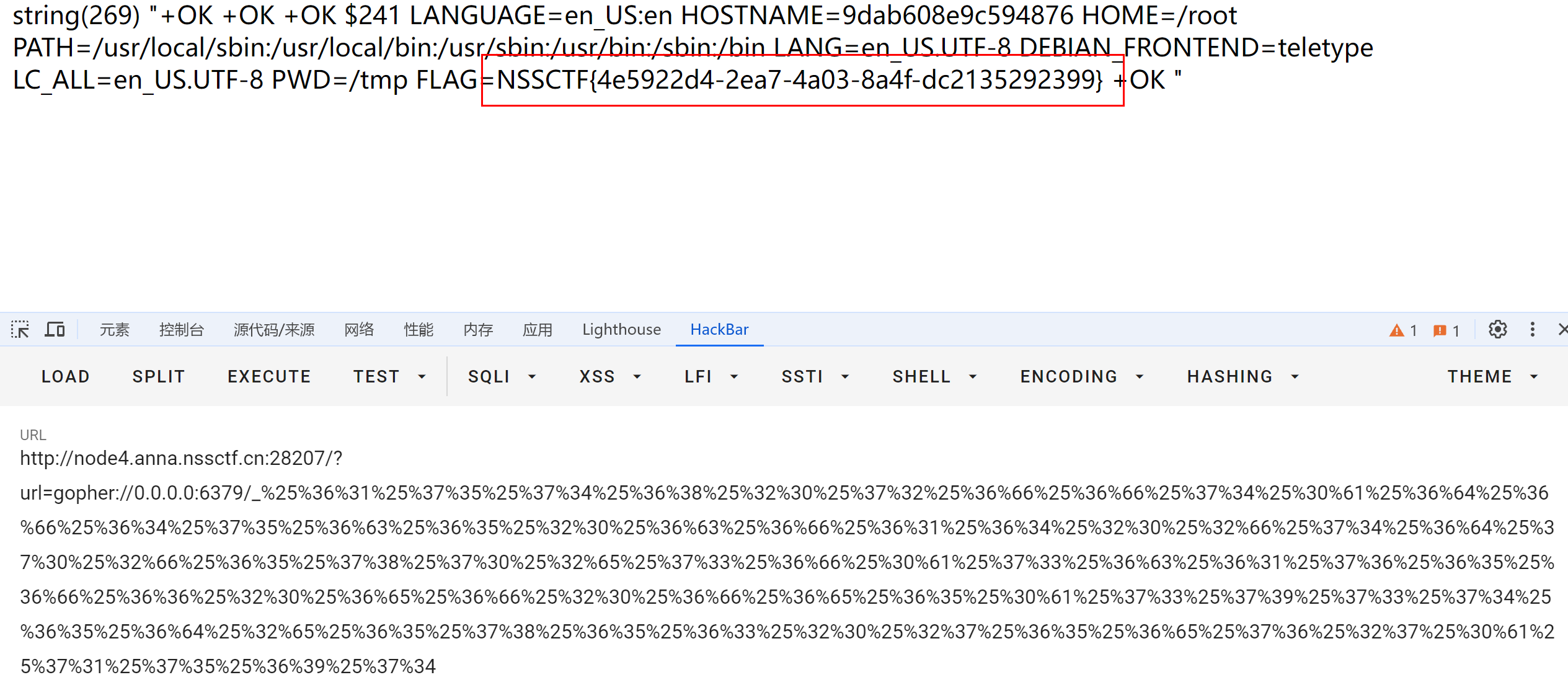Open the 内存 tab

478,329
